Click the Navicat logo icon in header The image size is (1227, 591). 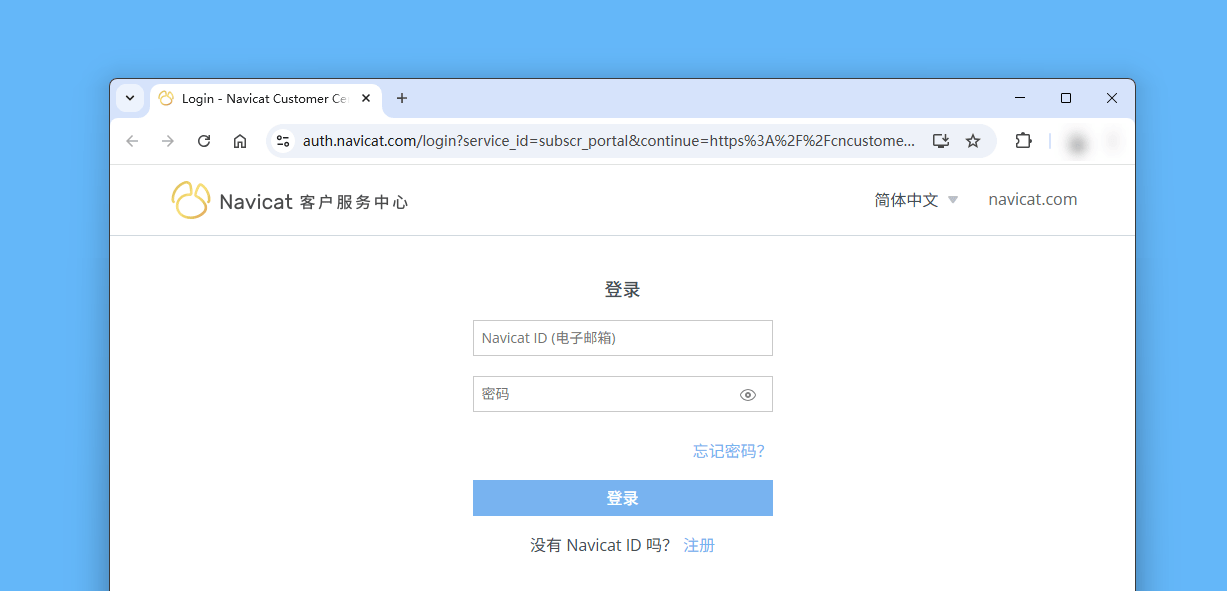pos(190,200)
